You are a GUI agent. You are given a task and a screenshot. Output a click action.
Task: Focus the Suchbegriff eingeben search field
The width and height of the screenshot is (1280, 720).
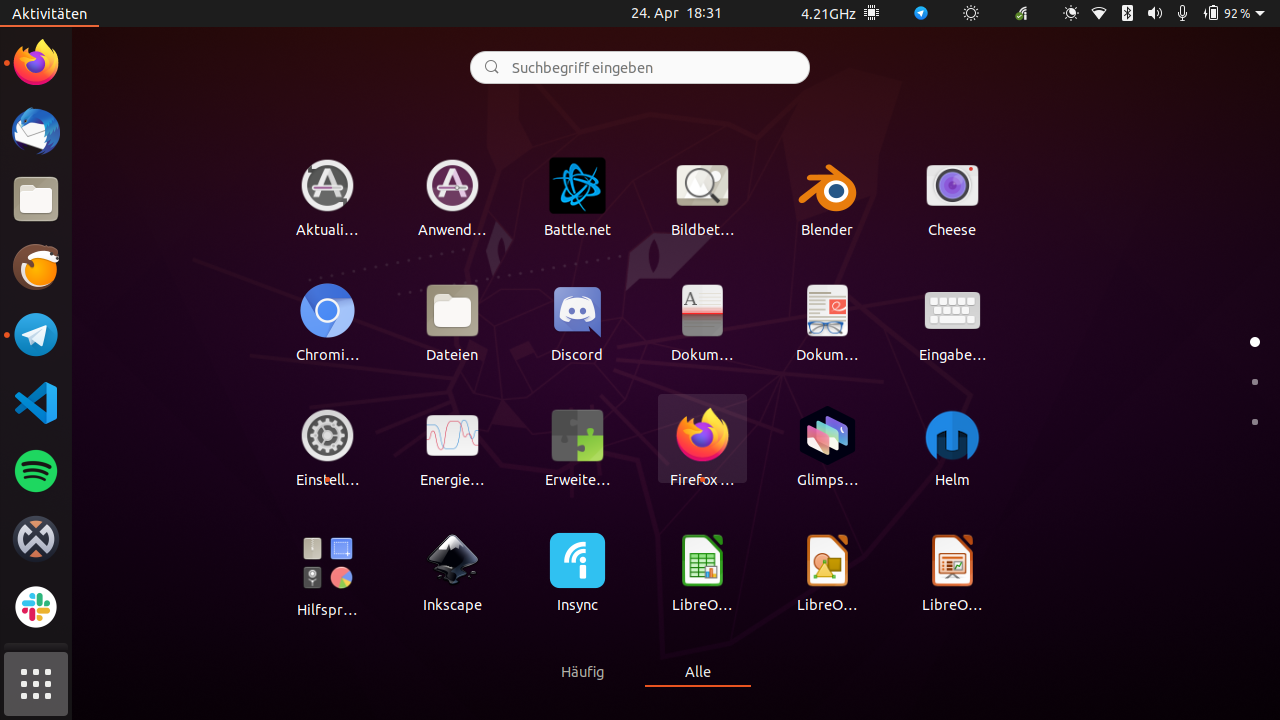[x=640, y=67]
